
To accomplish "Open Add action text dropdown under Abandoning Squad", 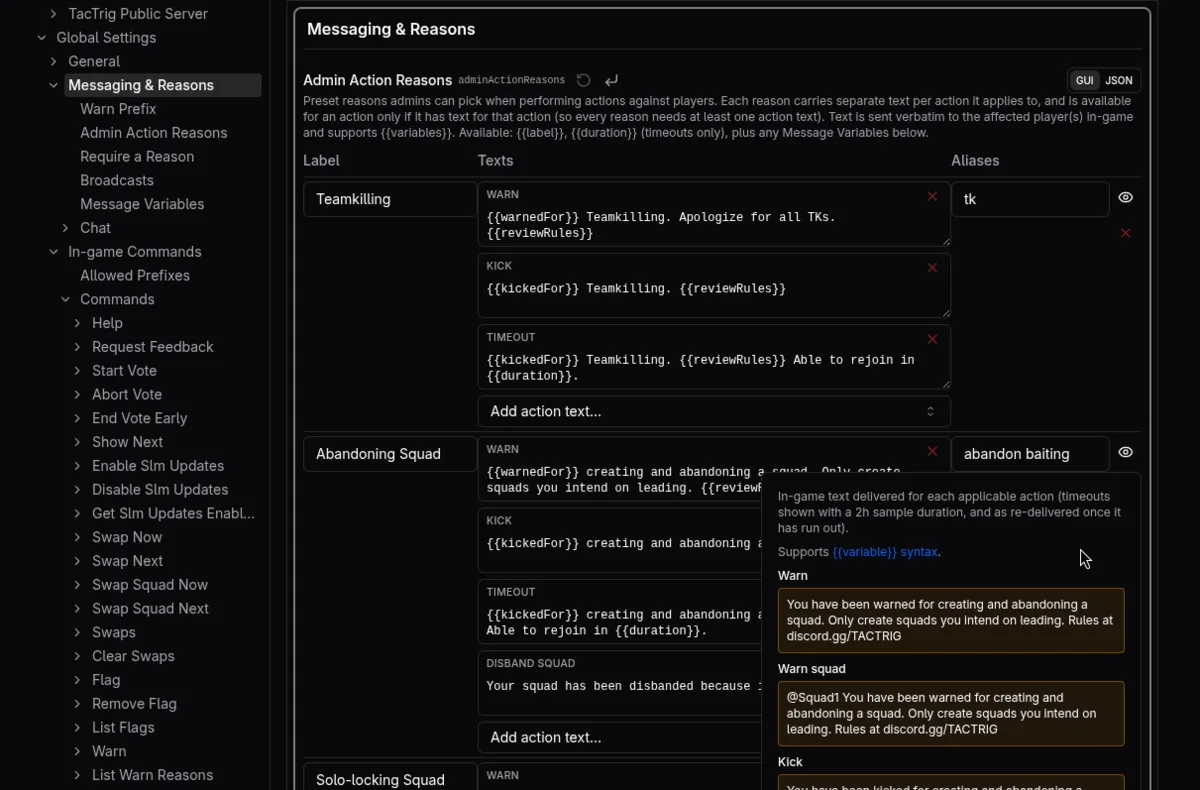I will (x=620, y=737).
